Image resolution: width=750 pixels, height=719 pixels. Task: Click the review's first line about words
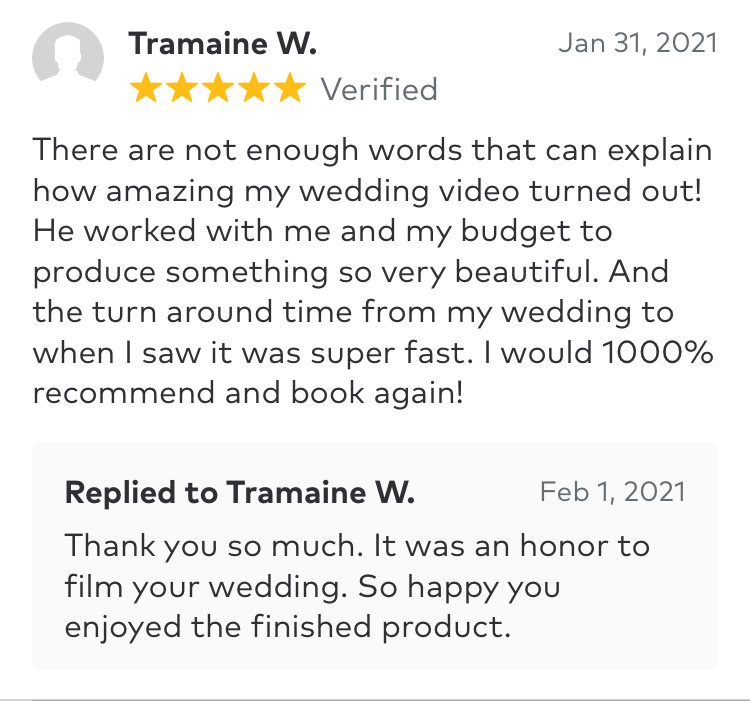click(x=372, y=151)
